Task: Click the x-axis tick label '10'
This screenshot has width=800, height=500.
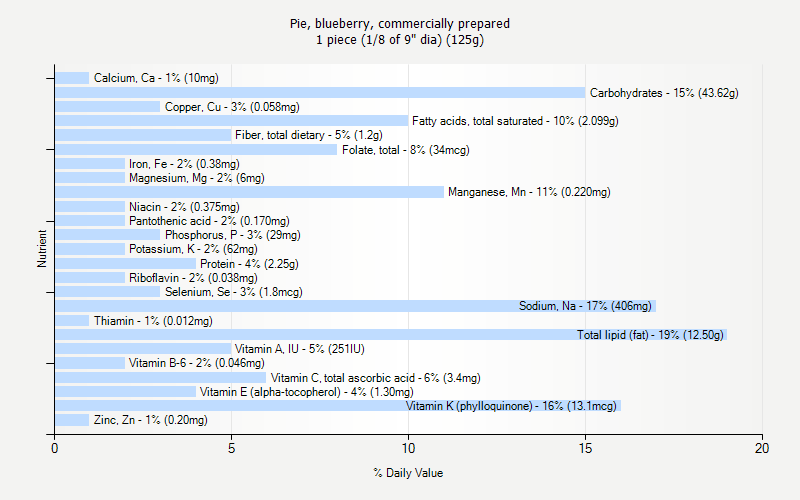Action: tap(408, 448)
